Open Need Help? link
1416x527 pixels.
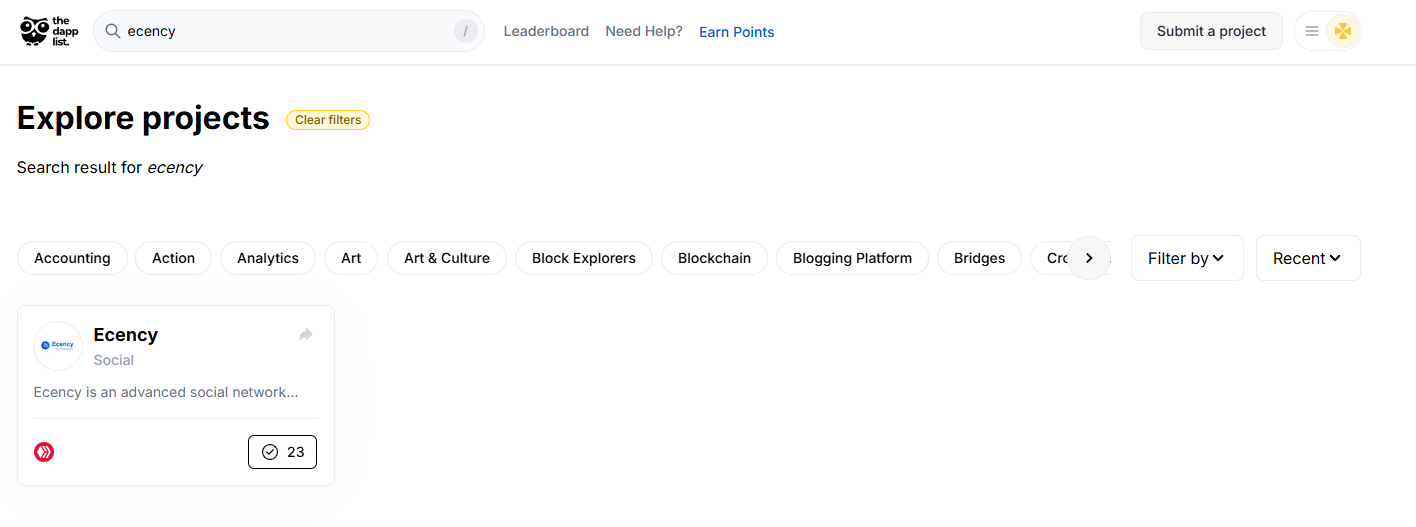[644, 31]
